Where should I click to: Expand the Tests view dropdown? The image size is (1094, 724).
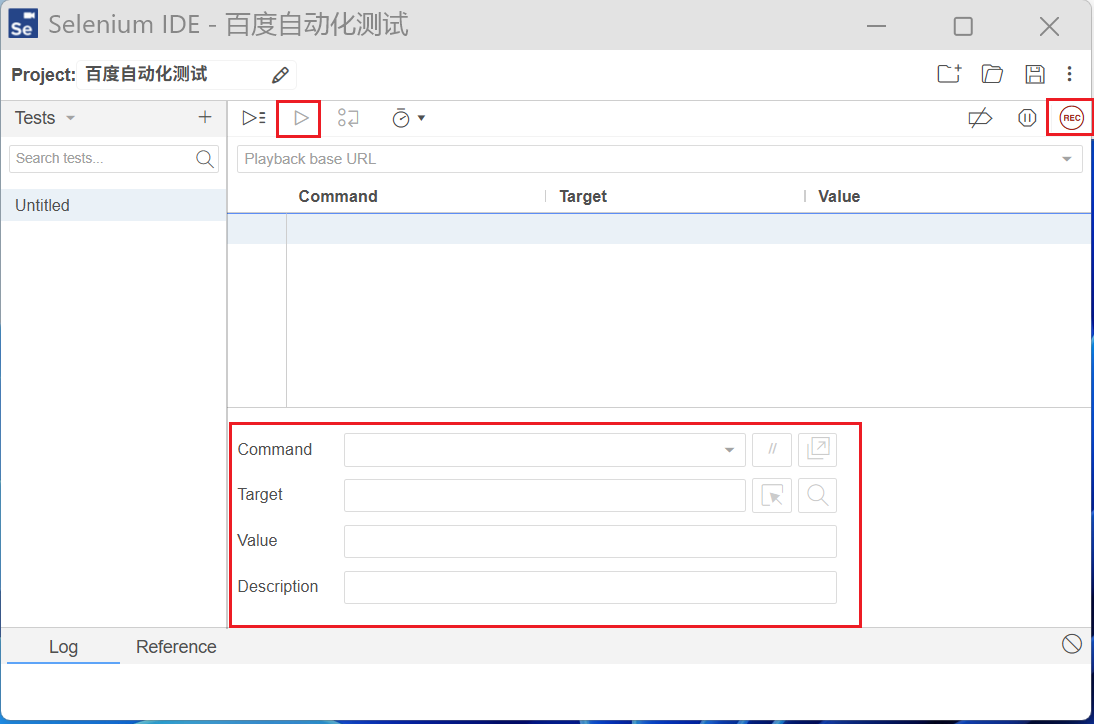tap(70, 118)
